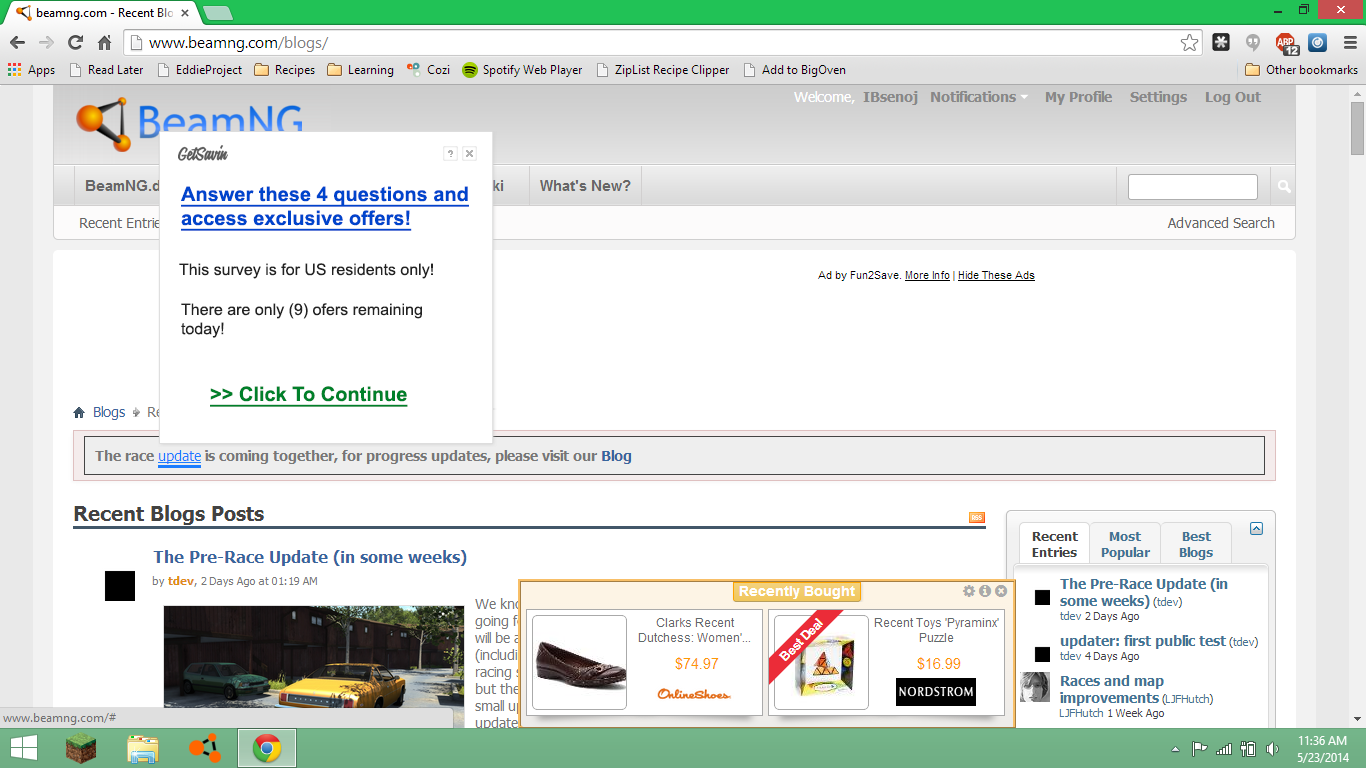
Task: Open Advanced Search
Action: 1221,223
